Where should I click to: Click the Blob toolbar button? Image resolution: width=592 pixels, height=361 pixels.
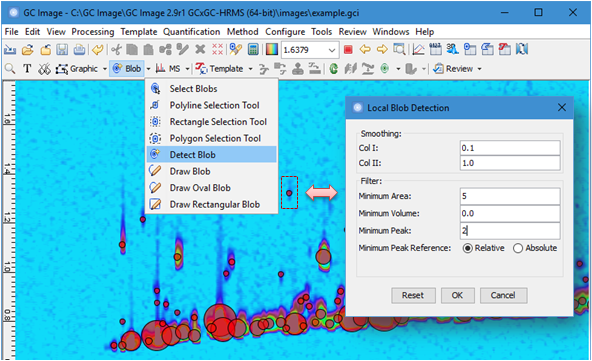[x=127, y=69]
